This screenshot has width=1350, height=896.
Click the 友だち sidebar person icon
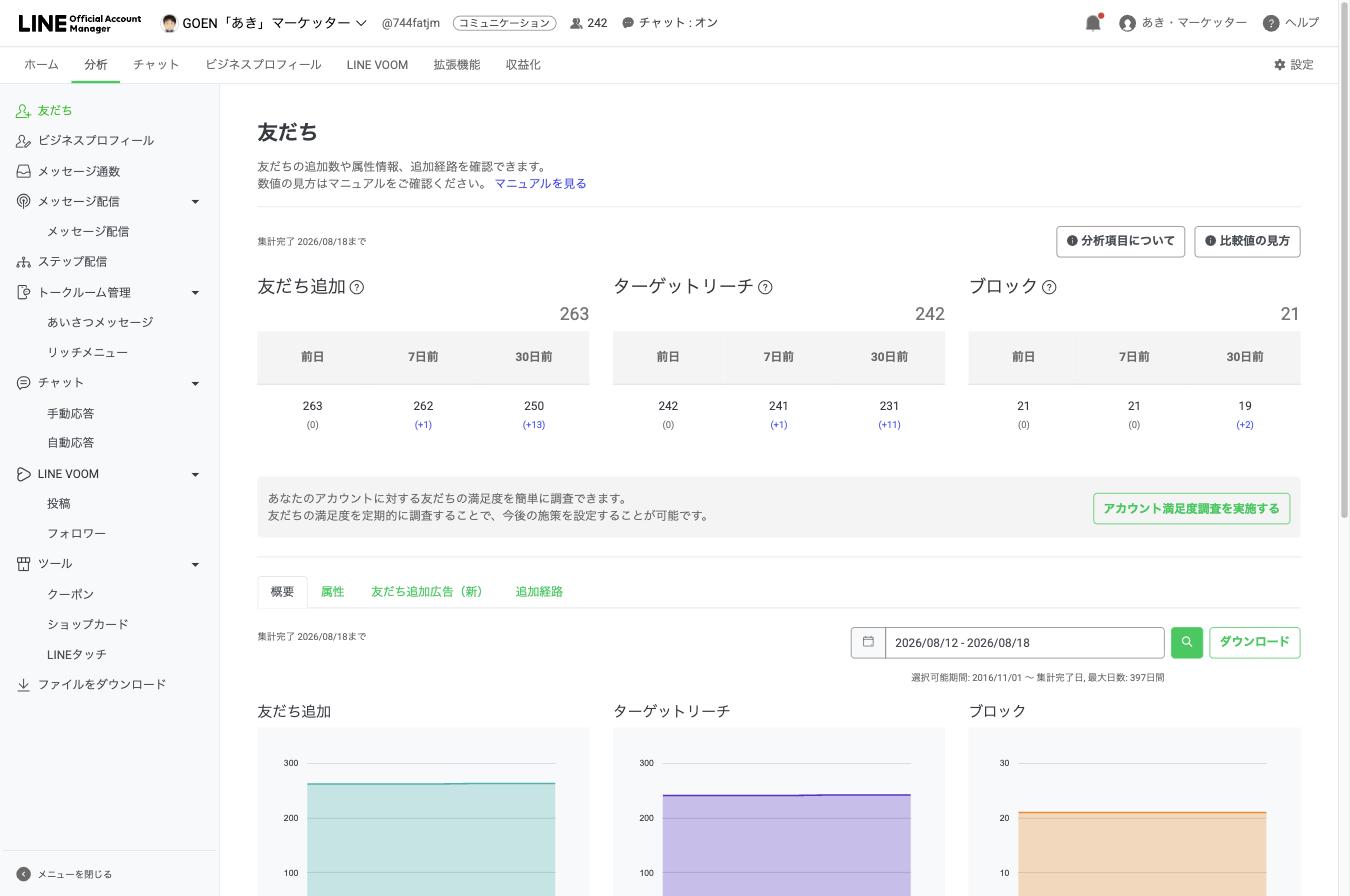23,111
